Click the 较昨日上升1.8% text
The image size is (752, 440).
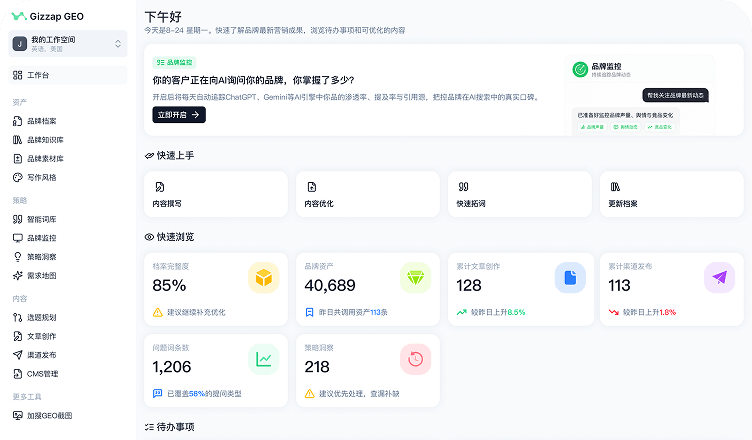[x=649, y=312]
